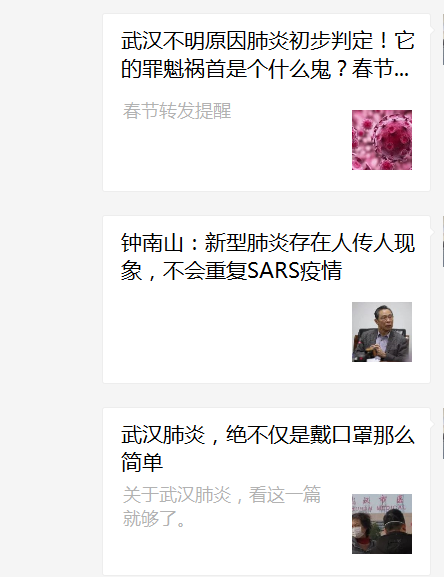
Task: Click the hospital masked people thumbnail
Action: [382, 524]
